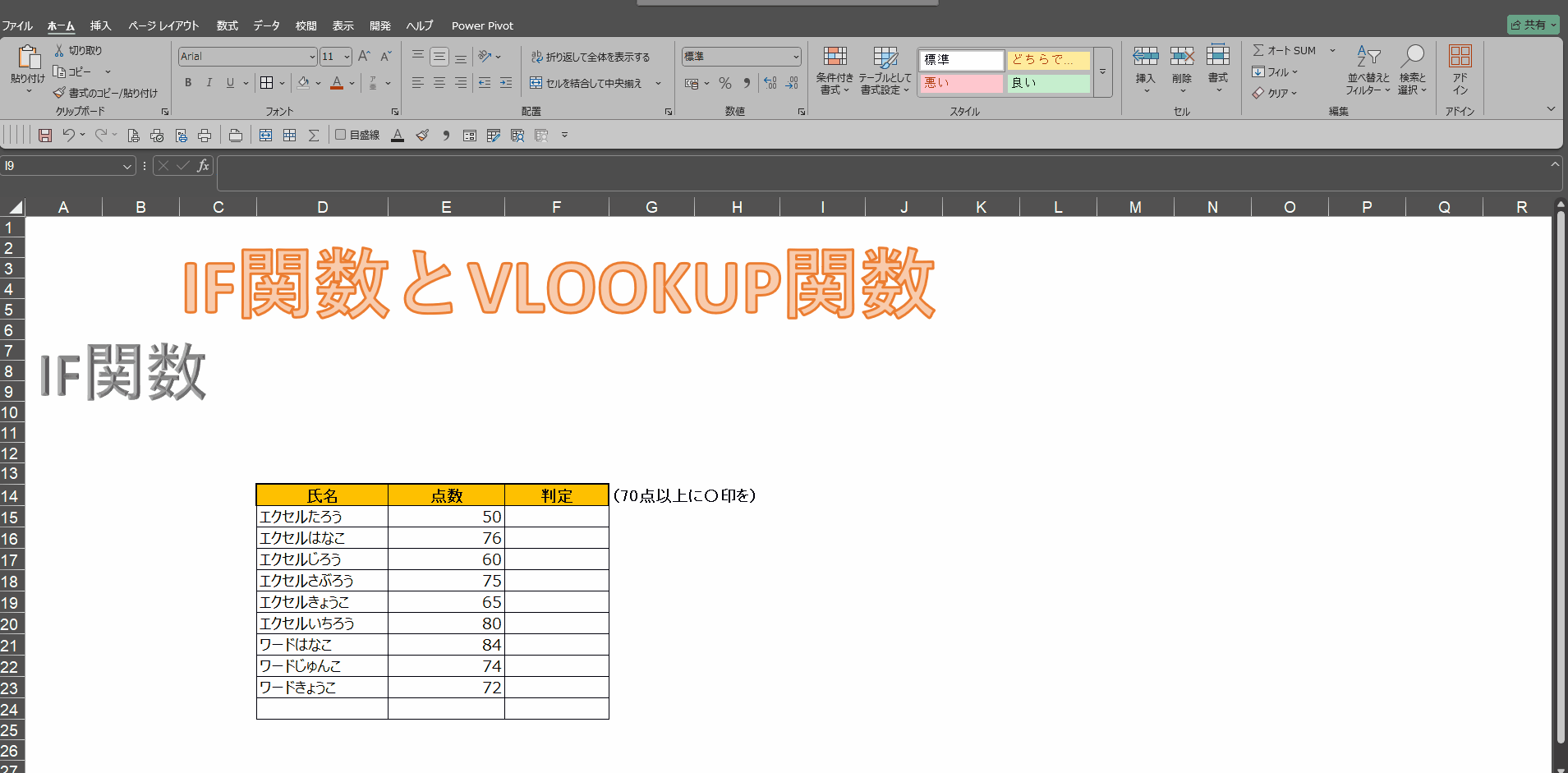Click the 共有 share button
1568x773 pixels.
click(1533, 25)
